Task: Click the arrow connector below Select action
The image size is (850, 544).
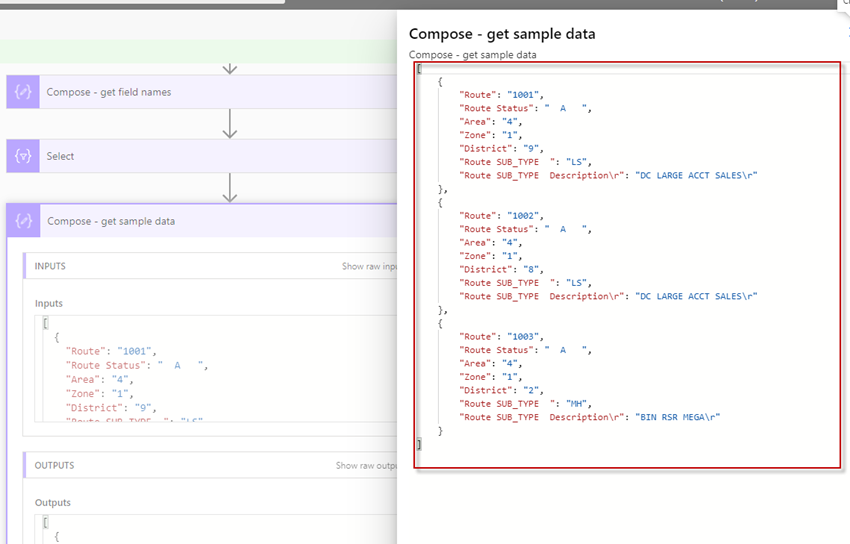Action: tap(230, 187)
